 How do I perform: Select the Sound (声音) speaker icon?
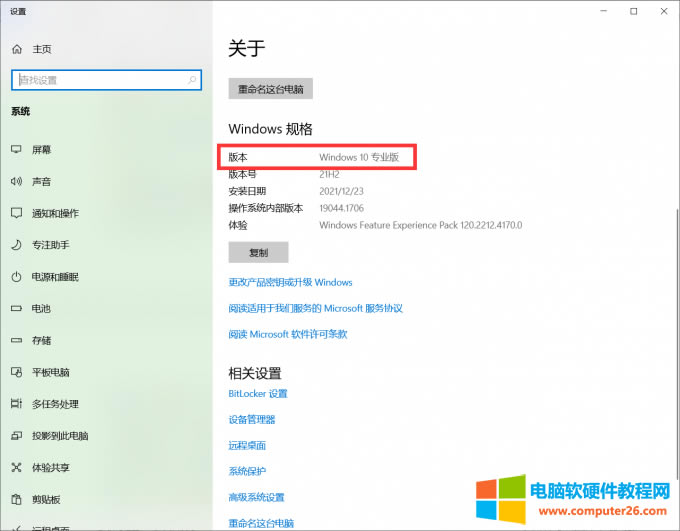click(x=16, y=181)
